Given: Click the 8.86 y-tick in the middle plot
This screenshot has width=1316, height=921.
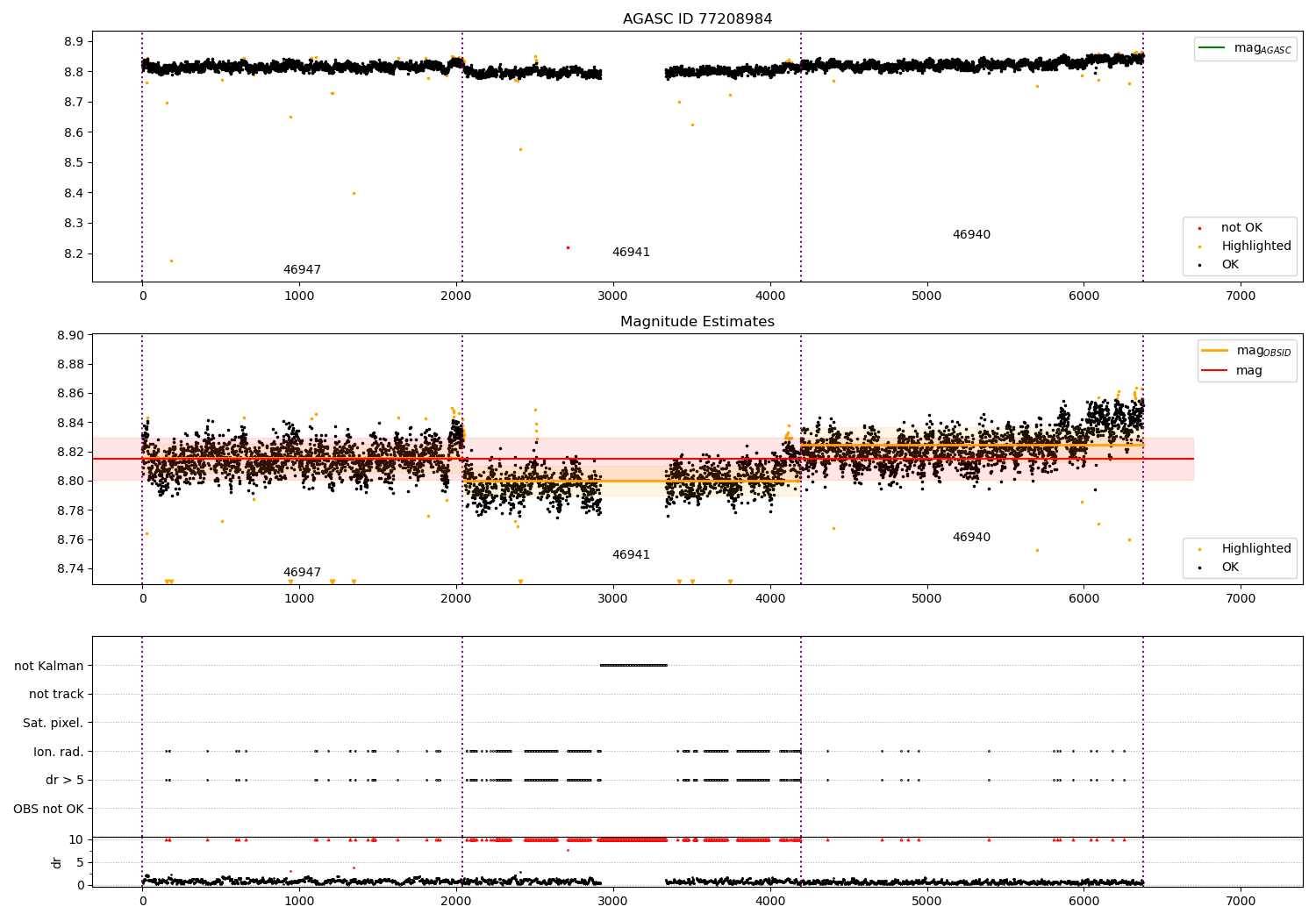Looking at the screenshot, I should click(x=70, y=393).
